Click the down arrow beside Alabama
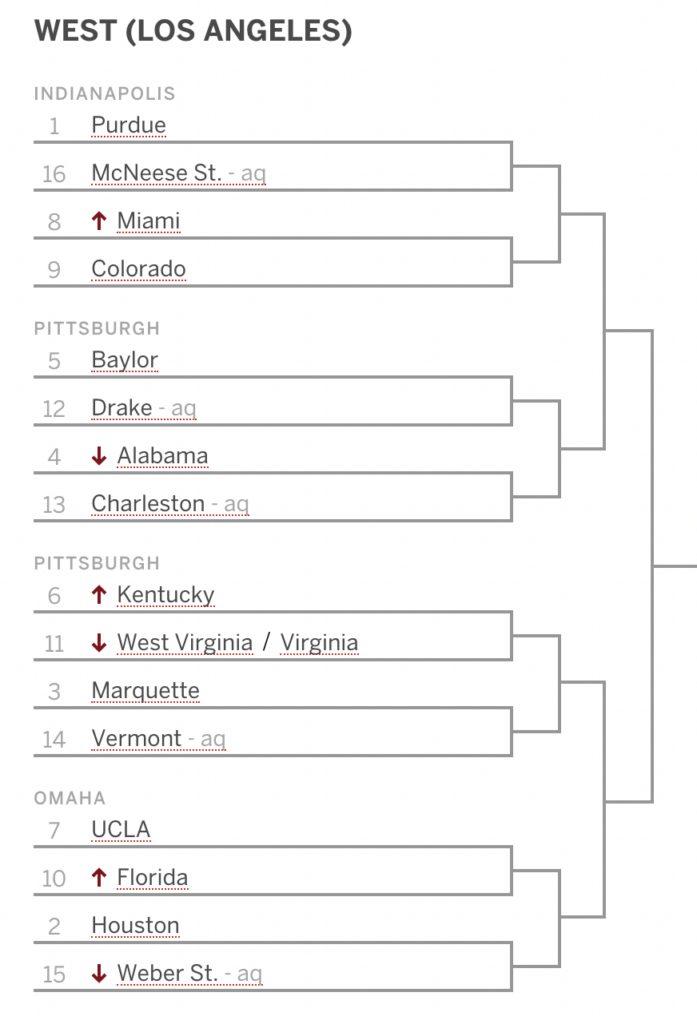This screenshot has height=1024, width=697. pyautogui.click(x=99, y=456)
